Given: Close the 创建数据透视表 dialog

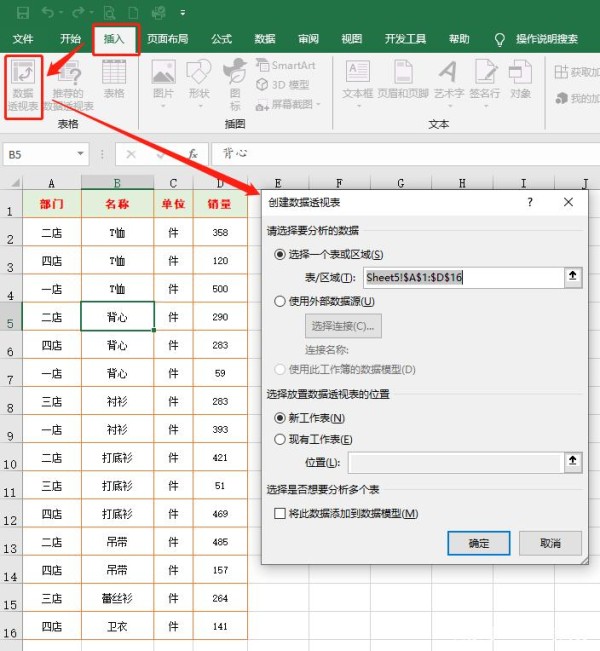Looking at the screenshot, I should pyautogui.click(x=568, y=202).
